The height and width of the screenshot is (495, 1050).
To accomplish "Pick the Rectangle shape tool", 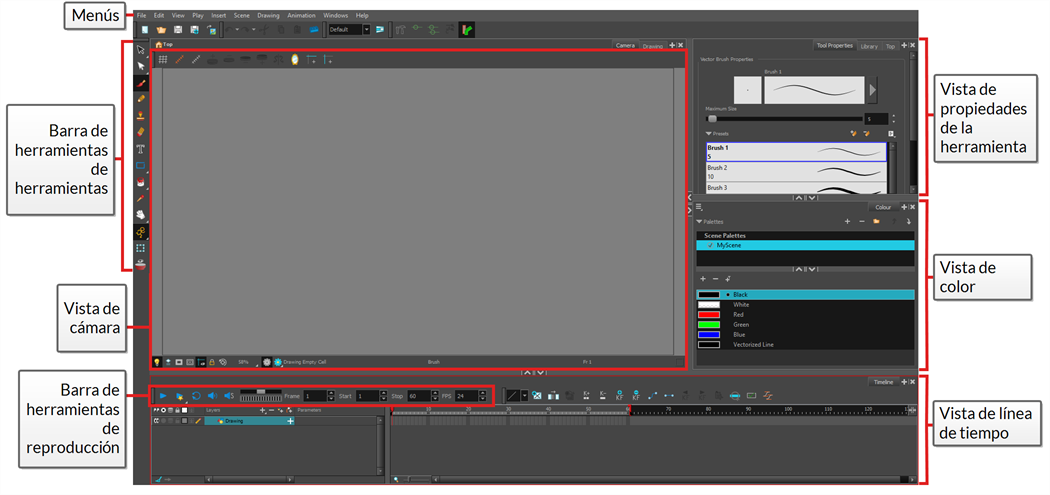I will click(x=141, y=166).
